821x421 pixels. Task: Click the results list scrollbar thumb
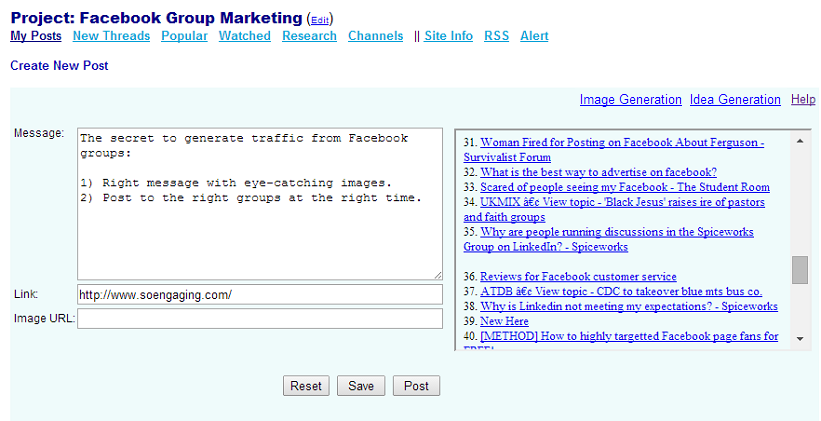coord(800,270)
